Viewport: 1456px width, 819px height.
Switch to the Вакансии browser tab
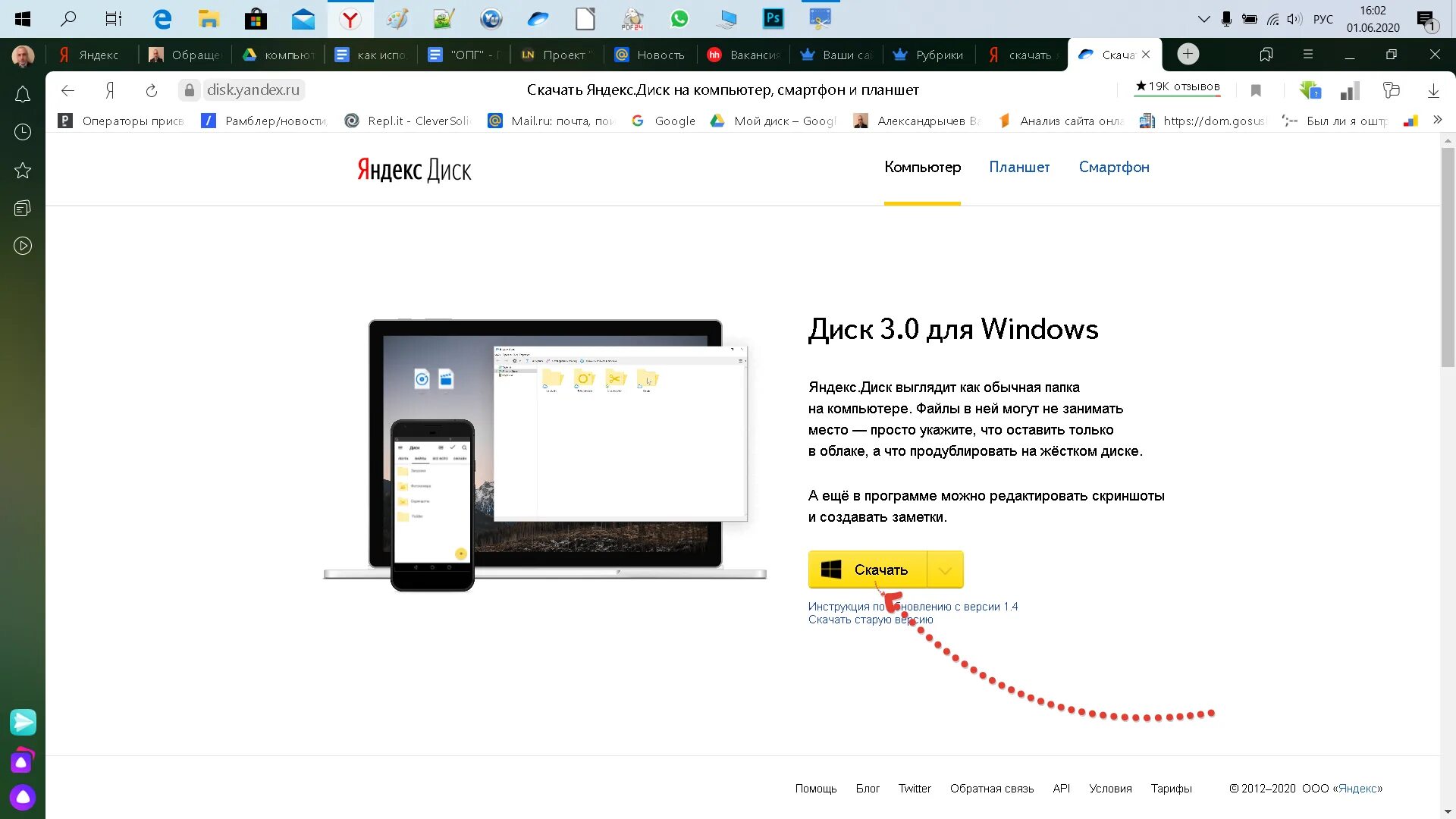click(743, 55)
